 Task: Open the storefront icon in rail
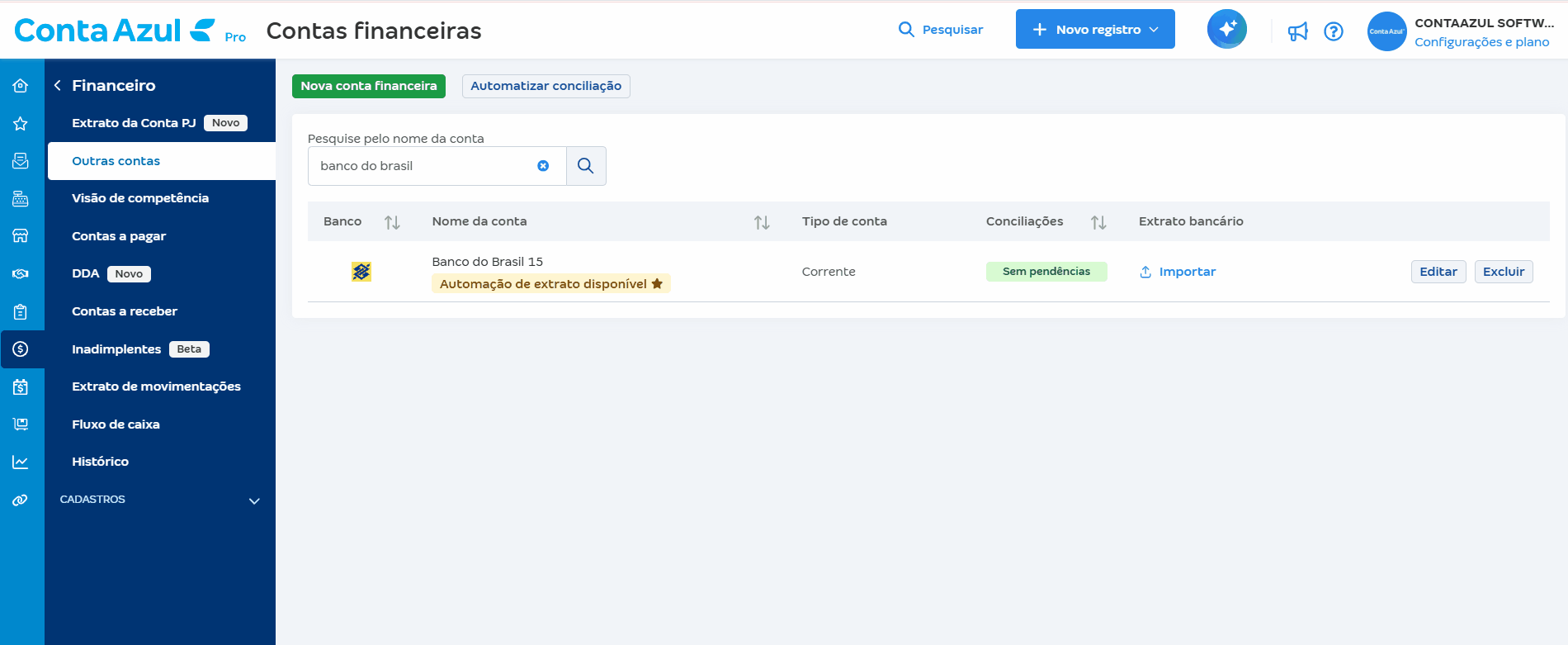pos(21,236)
